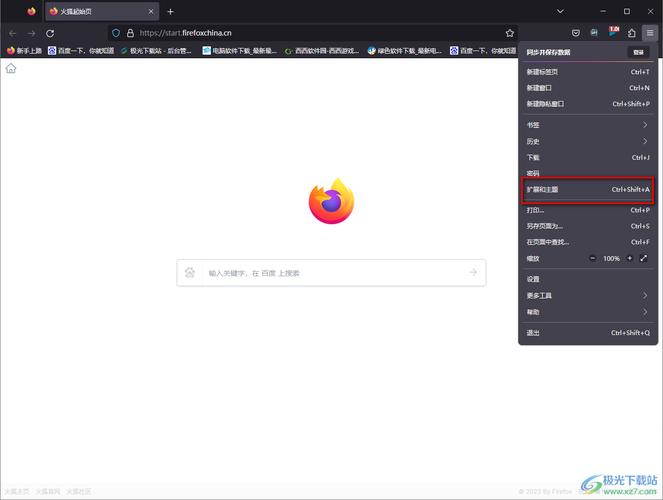Open the extensions puzzle icon
Viewport: 663px width, 500px height.
(x=632, y=33)
